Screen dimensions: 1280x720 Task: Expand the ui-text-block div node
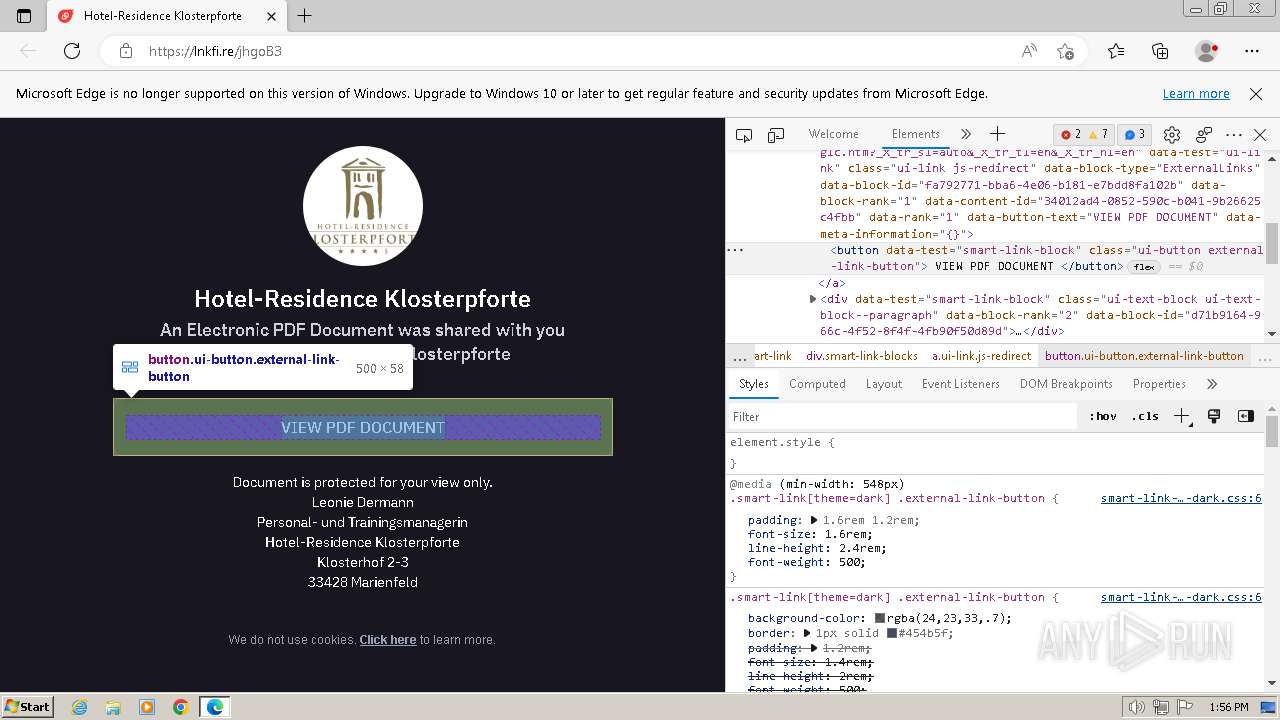[813, 299]
